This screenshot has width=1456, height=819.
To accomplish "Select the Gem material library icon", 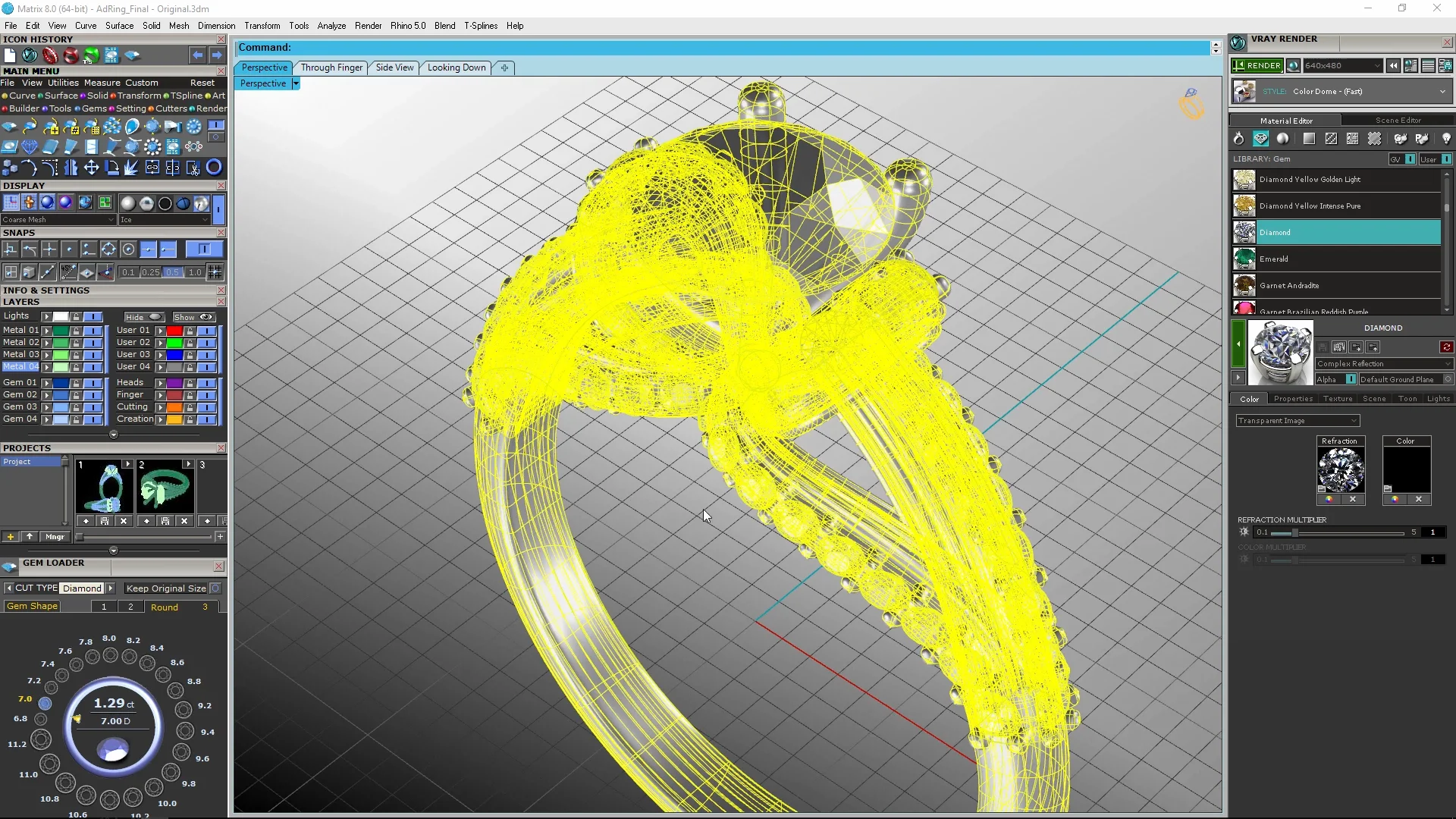I will [x=1260, y=139].
